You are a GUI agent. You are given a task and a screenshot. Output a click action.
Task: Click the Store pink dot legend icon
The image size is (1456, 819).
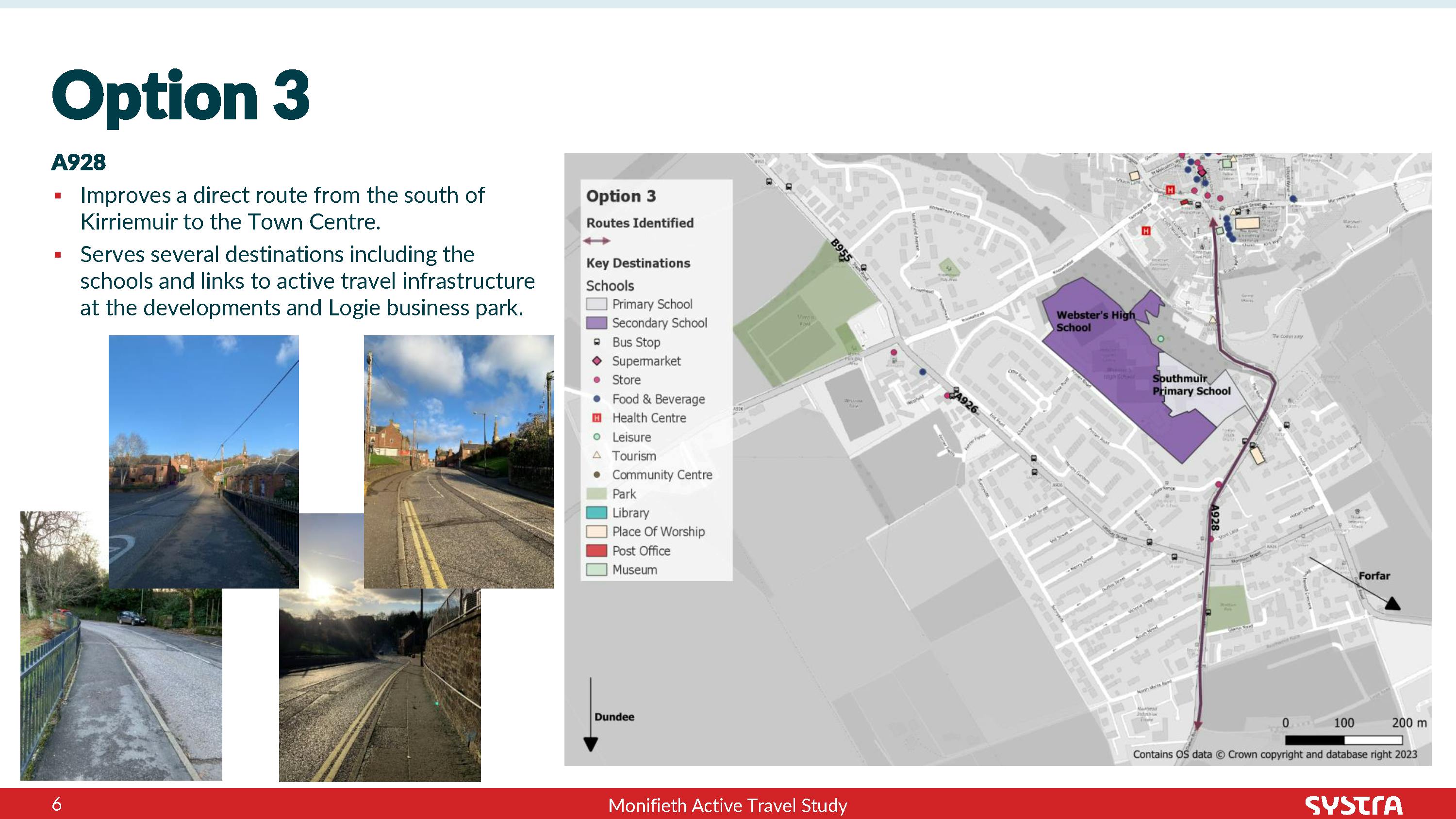pos(596,380)
